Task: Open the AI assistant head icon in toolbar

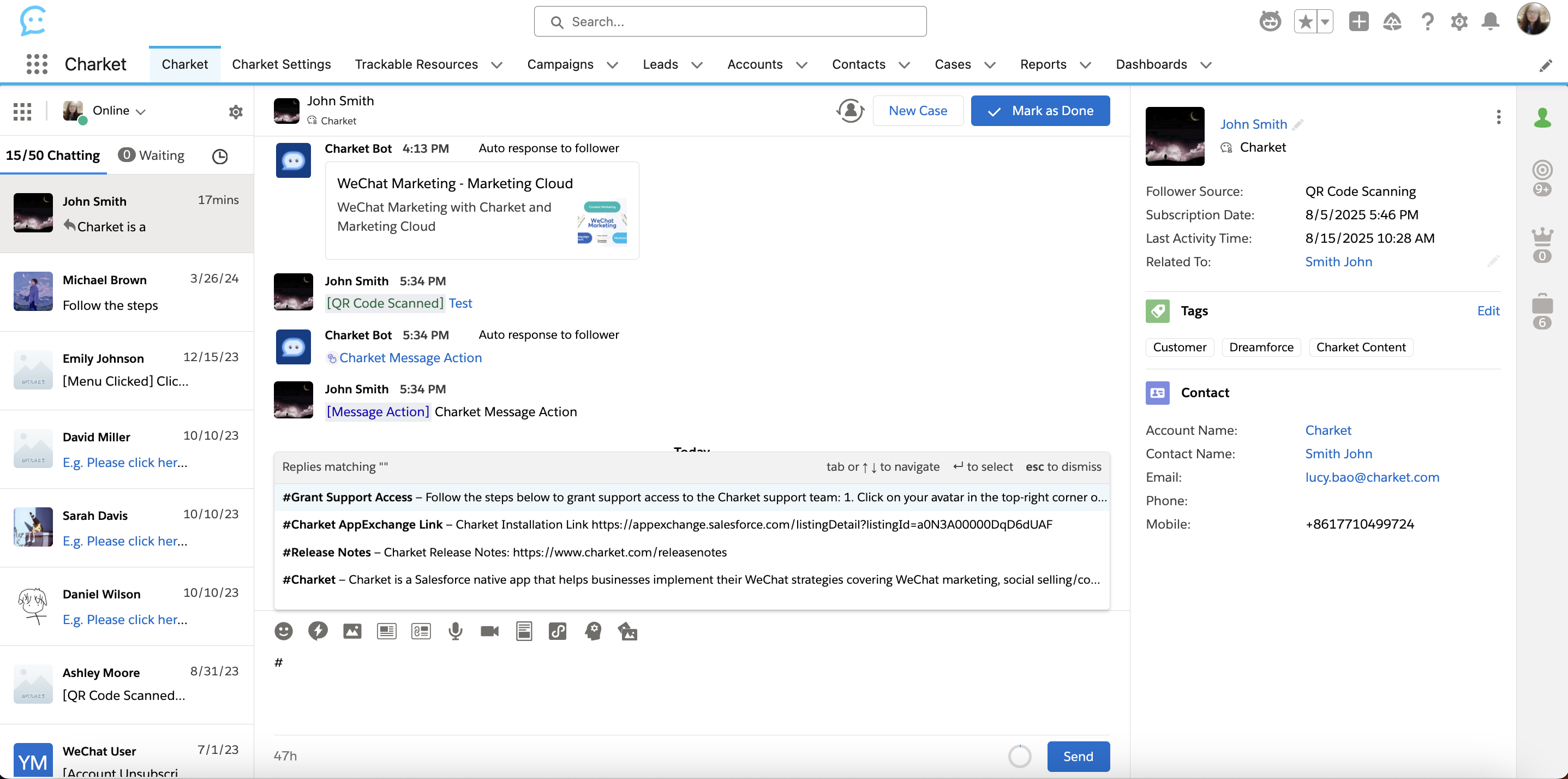Action: [x=594, y=631]
